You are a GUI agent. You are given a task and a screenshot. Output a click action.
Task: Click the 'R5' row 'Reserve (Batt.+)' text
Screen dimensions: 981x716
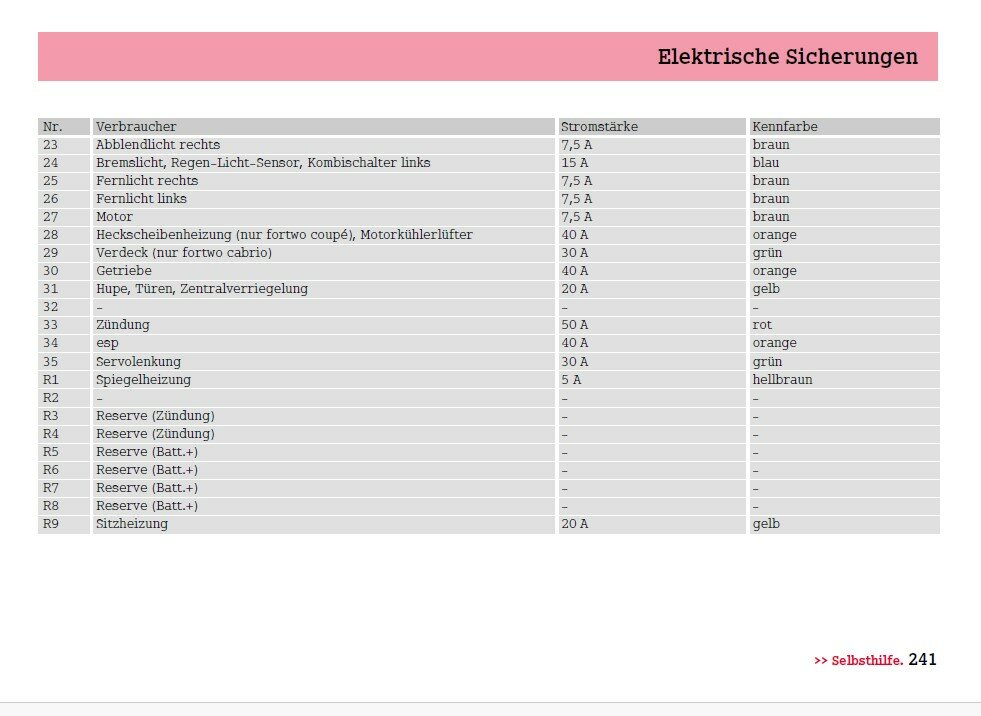(x=146, y=452)
